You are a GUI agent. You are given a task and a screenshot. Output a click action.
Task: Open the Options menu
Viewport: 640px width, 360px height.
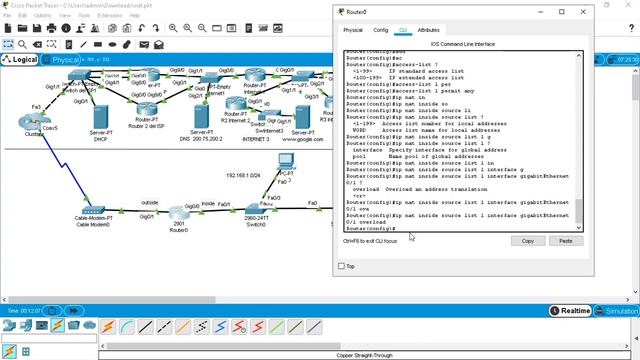[42, 16]
